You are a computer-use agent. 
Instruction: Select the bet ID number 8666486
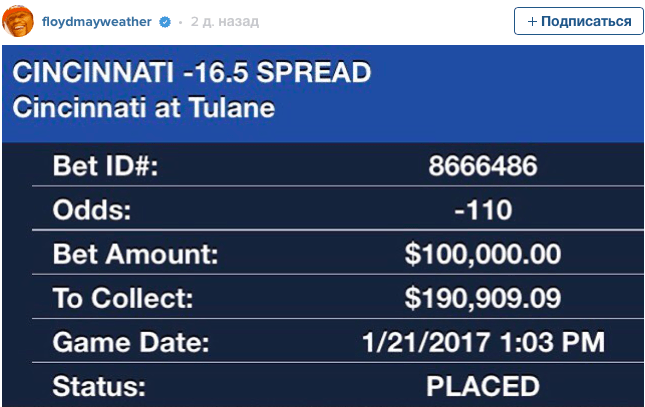pyautogui.click(x=483, y=166)
